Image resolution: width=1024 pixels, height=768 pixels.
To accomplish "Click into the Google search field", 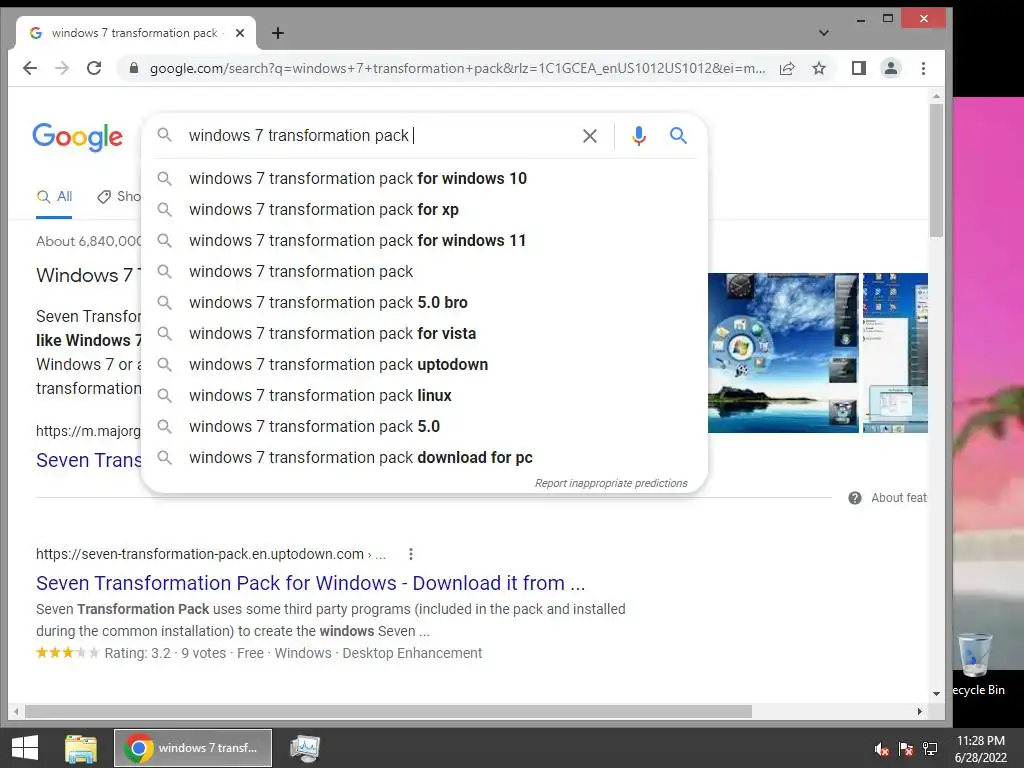I will [x=379, y=136].
